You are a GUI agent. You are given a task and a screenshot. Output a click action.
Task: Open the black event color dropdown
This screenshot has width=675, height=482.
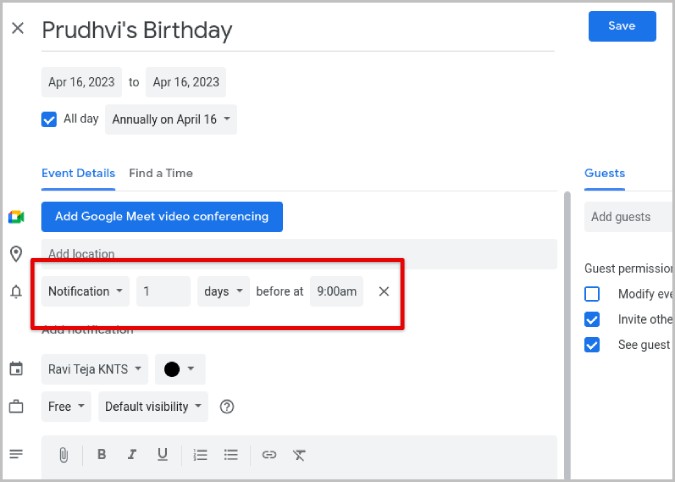[180, 369]
